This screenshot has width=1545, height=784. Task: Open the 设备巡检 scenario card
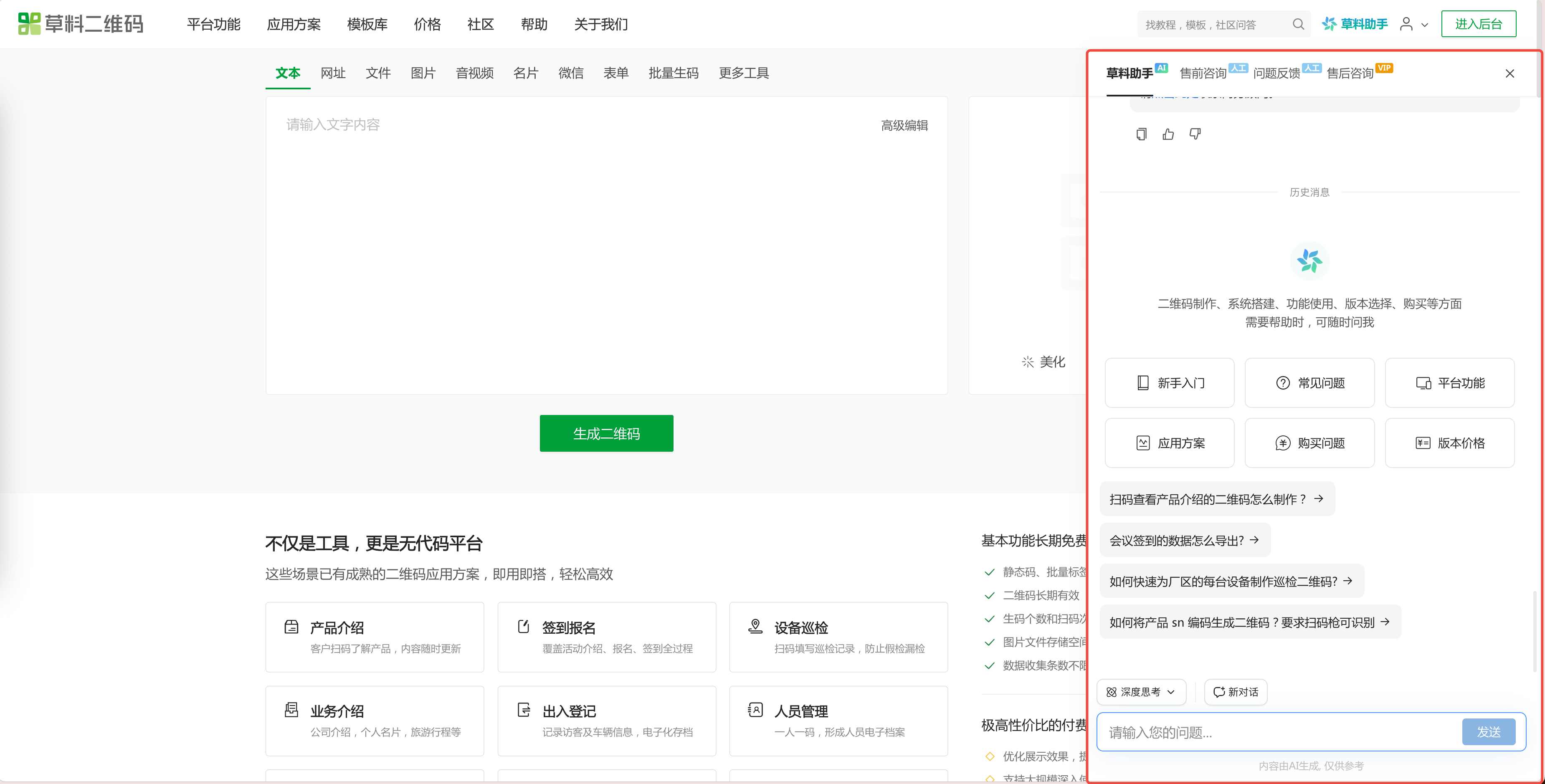coord(838,637)
